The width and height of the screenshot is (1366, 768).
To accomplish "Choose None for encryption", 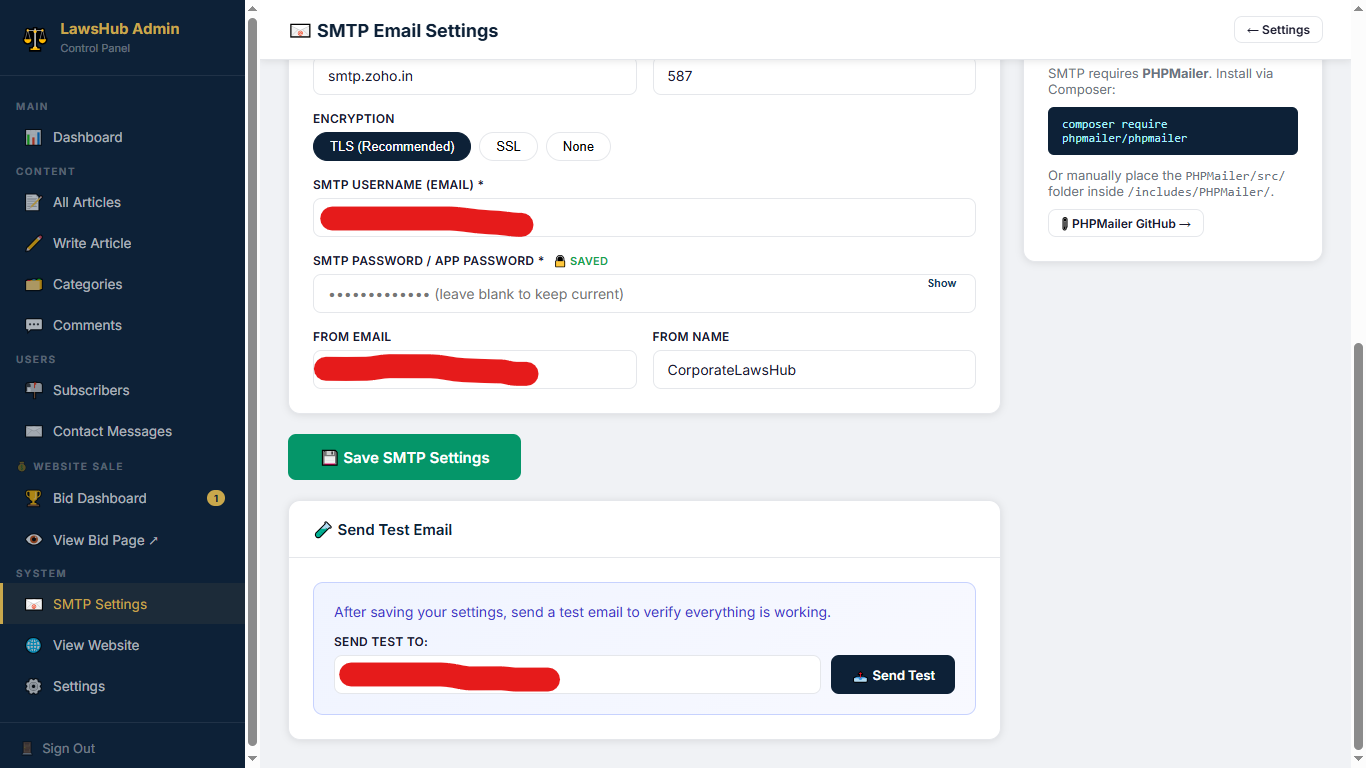I will [x=578, y=146].
